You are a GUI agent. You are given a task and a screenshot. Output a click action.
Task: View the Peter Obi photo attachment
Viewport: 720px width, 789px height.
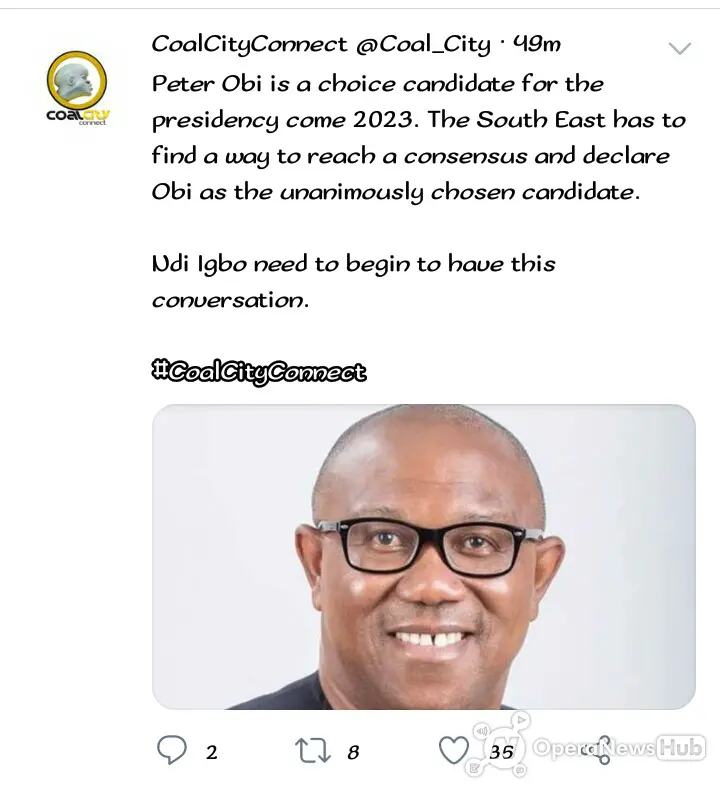point(424,557)
